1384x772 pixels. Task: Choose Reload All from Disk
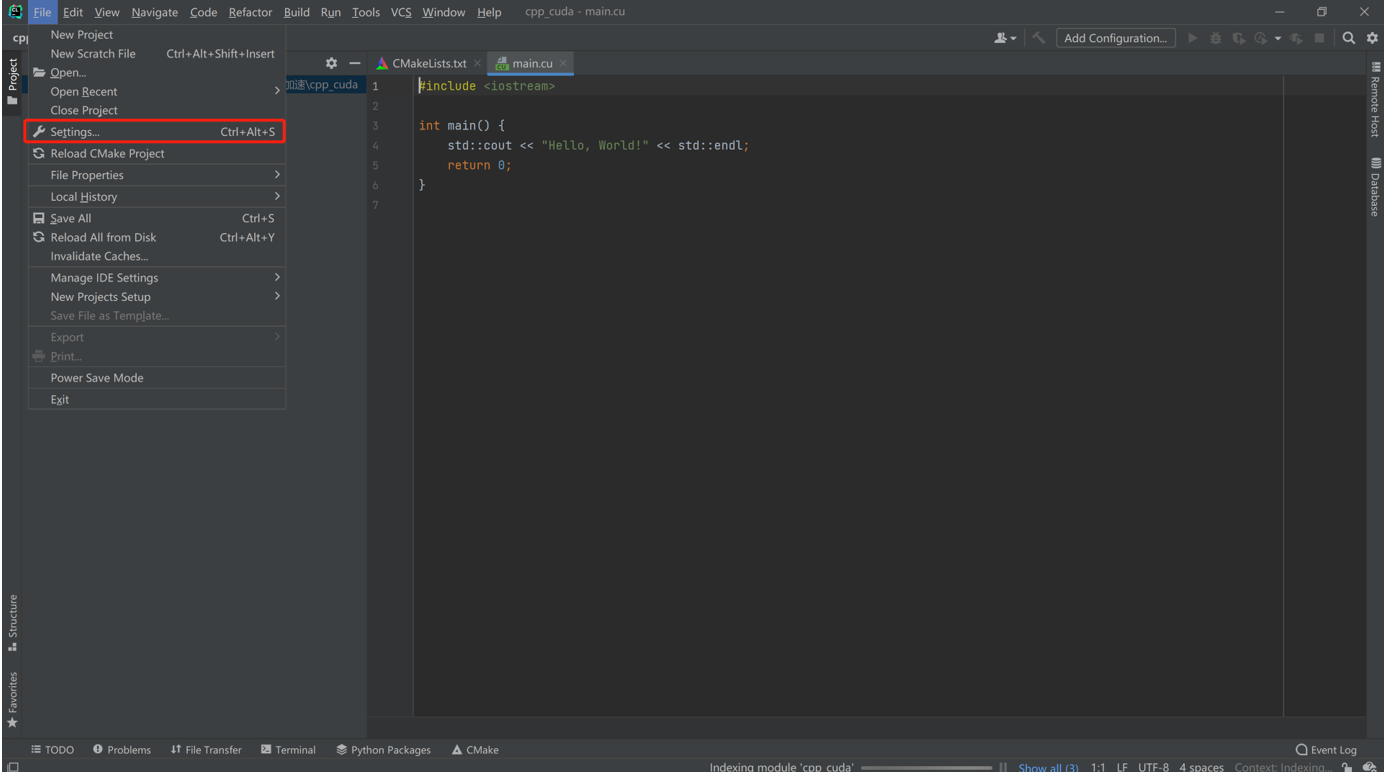coord(156,237)
